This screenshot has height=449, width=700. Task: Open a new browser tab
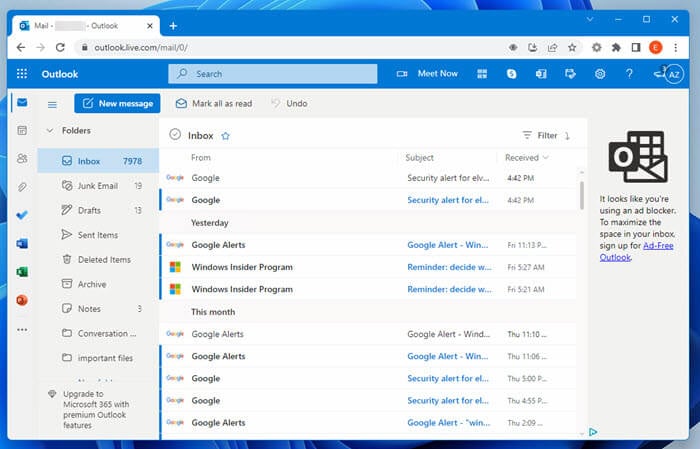pos(173,26)
